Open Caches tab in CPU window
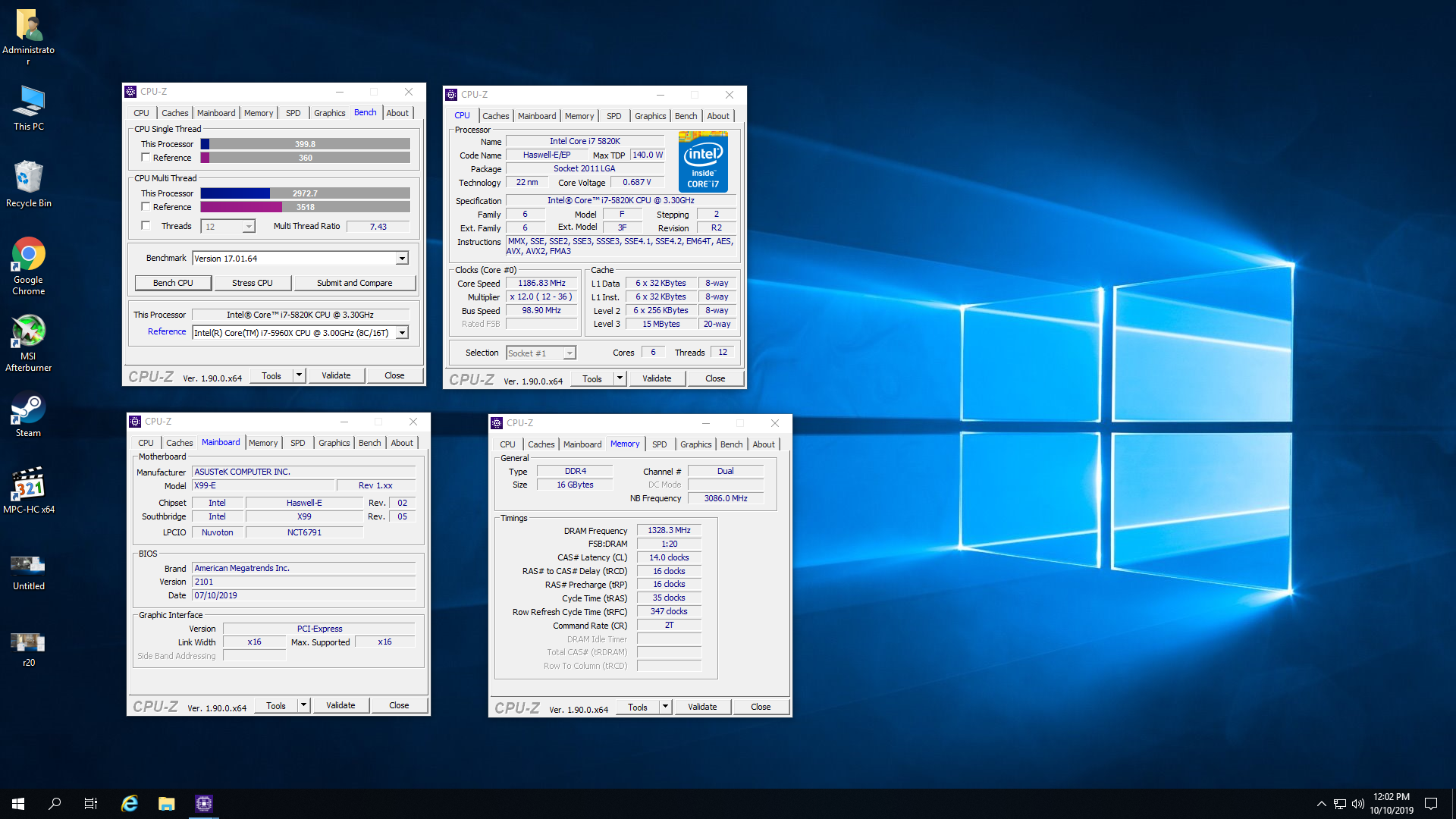 pyautogui.click(x=495, y=116)
